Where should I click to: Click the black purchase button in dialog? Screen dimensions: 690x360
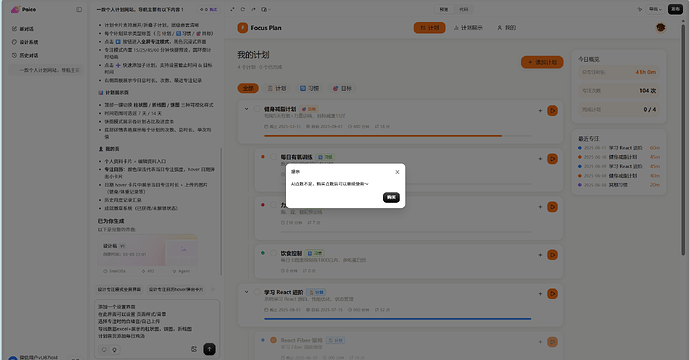pos(391,197)
